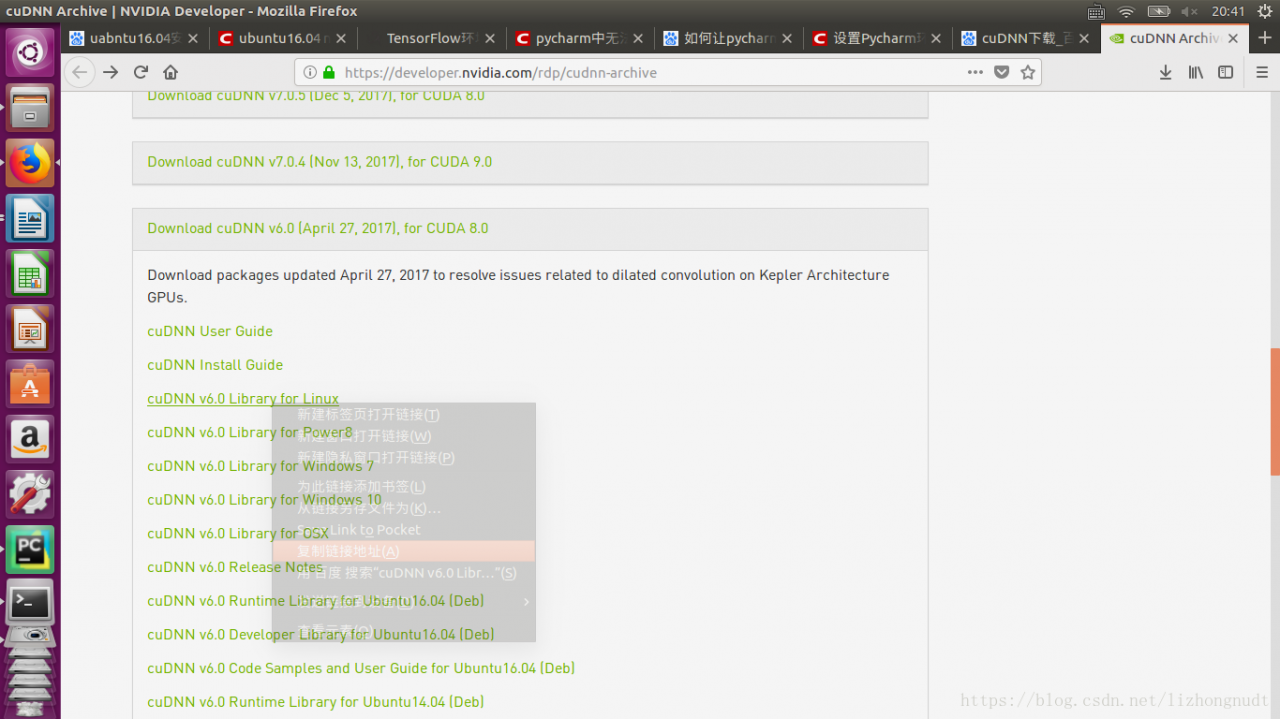
Task: Save this page to Pocket
Action: click(x=1002, y=72)
